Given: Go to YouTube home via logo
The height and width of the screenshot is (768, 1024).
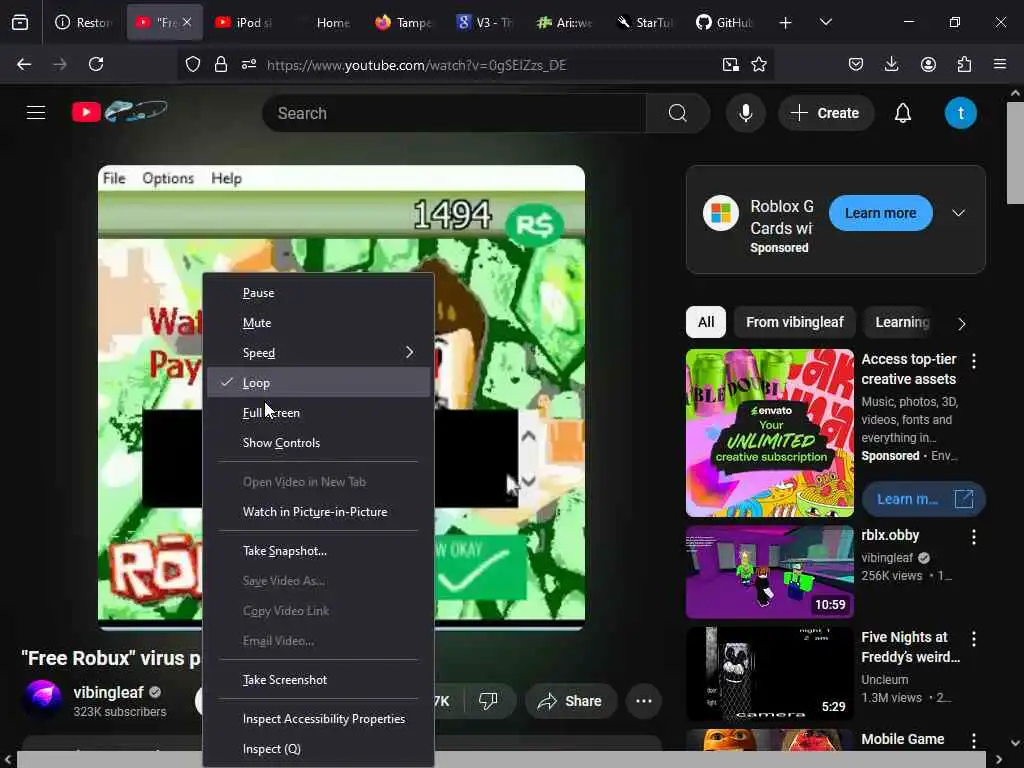Looking at the screenshot, I should pos(120,112).
